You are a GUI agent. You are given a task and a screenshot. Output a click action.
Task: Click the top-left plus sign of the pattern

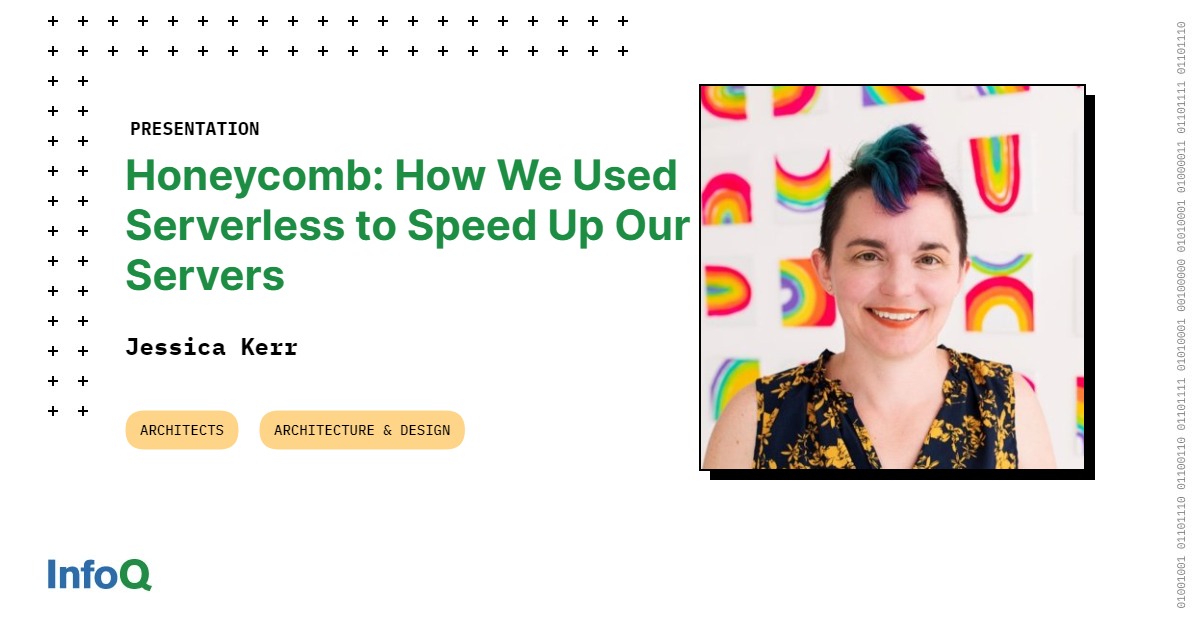coord(53,21)
